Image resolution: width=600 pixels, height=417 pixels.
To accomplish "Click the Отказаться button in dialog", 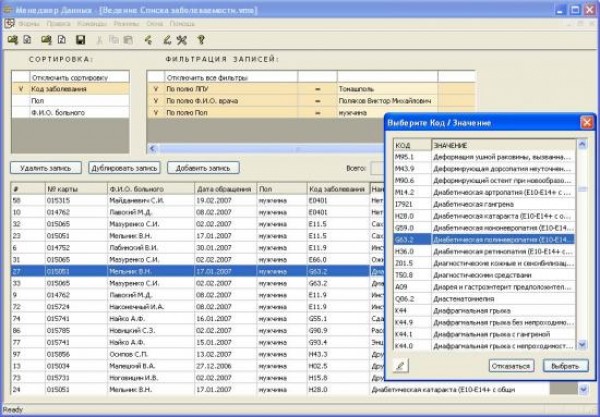I will point(510,366).
